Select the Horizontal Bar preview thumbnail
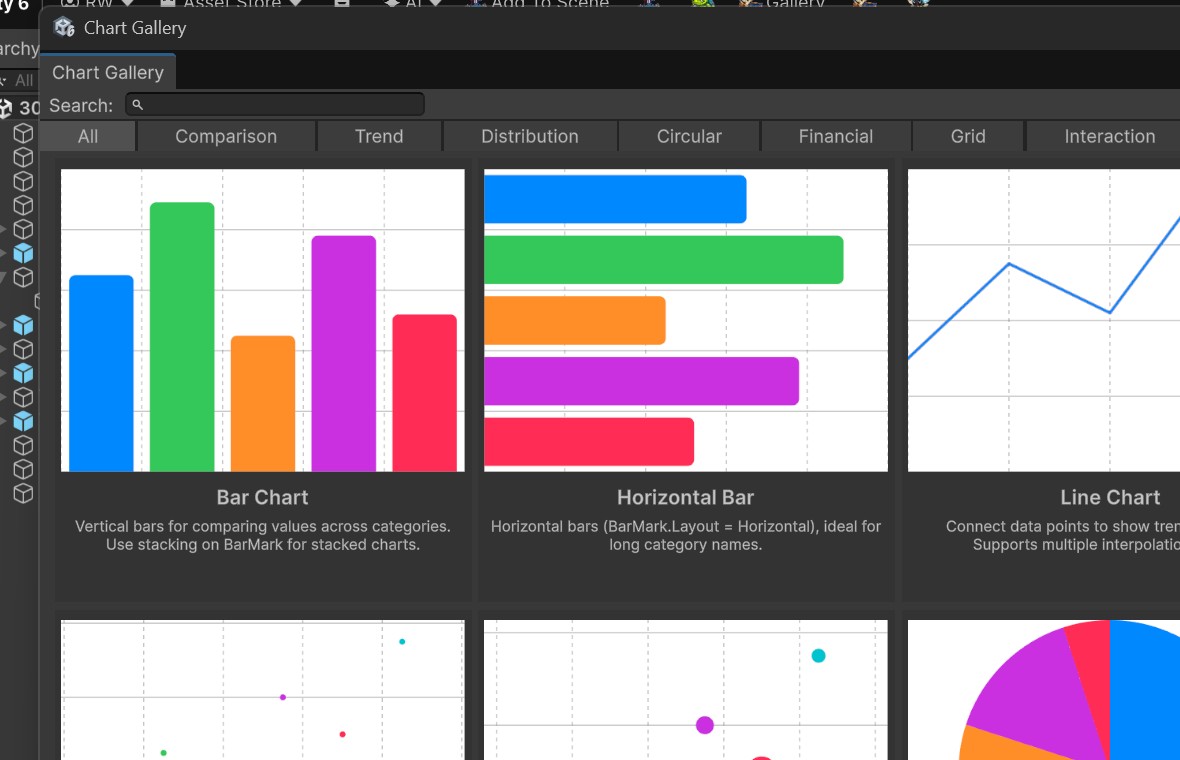Viewport: 1180px width, 760px height. [686, 321]
